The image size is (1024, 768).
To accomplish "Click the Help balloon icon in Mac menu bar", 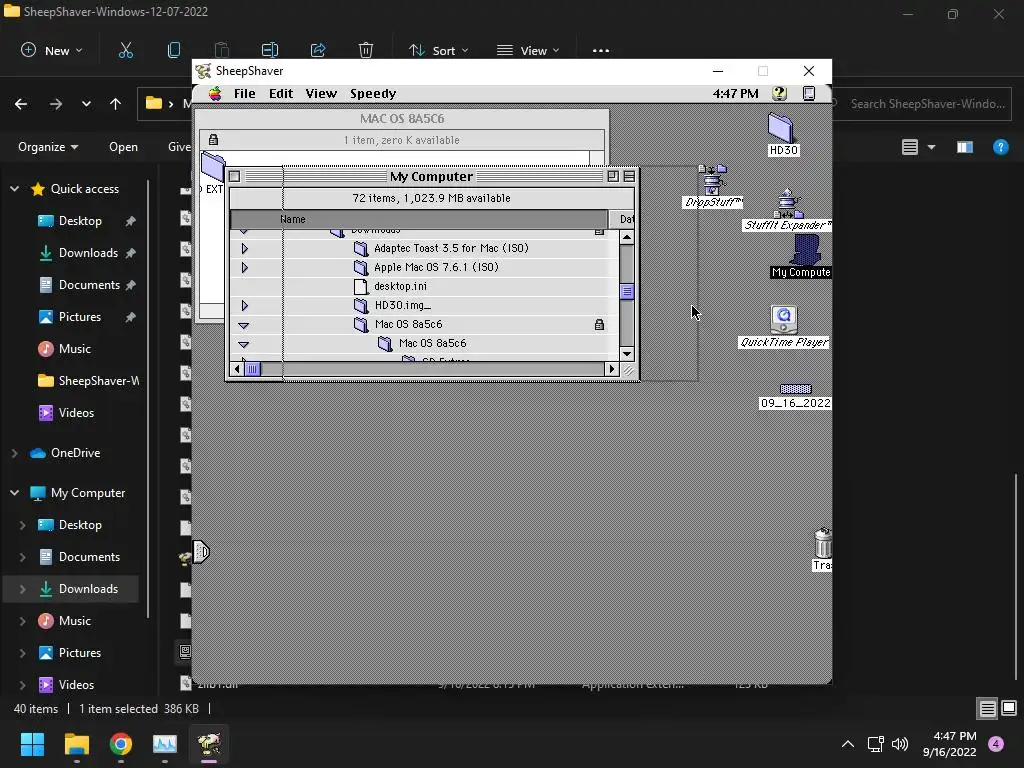I will 779,93.
